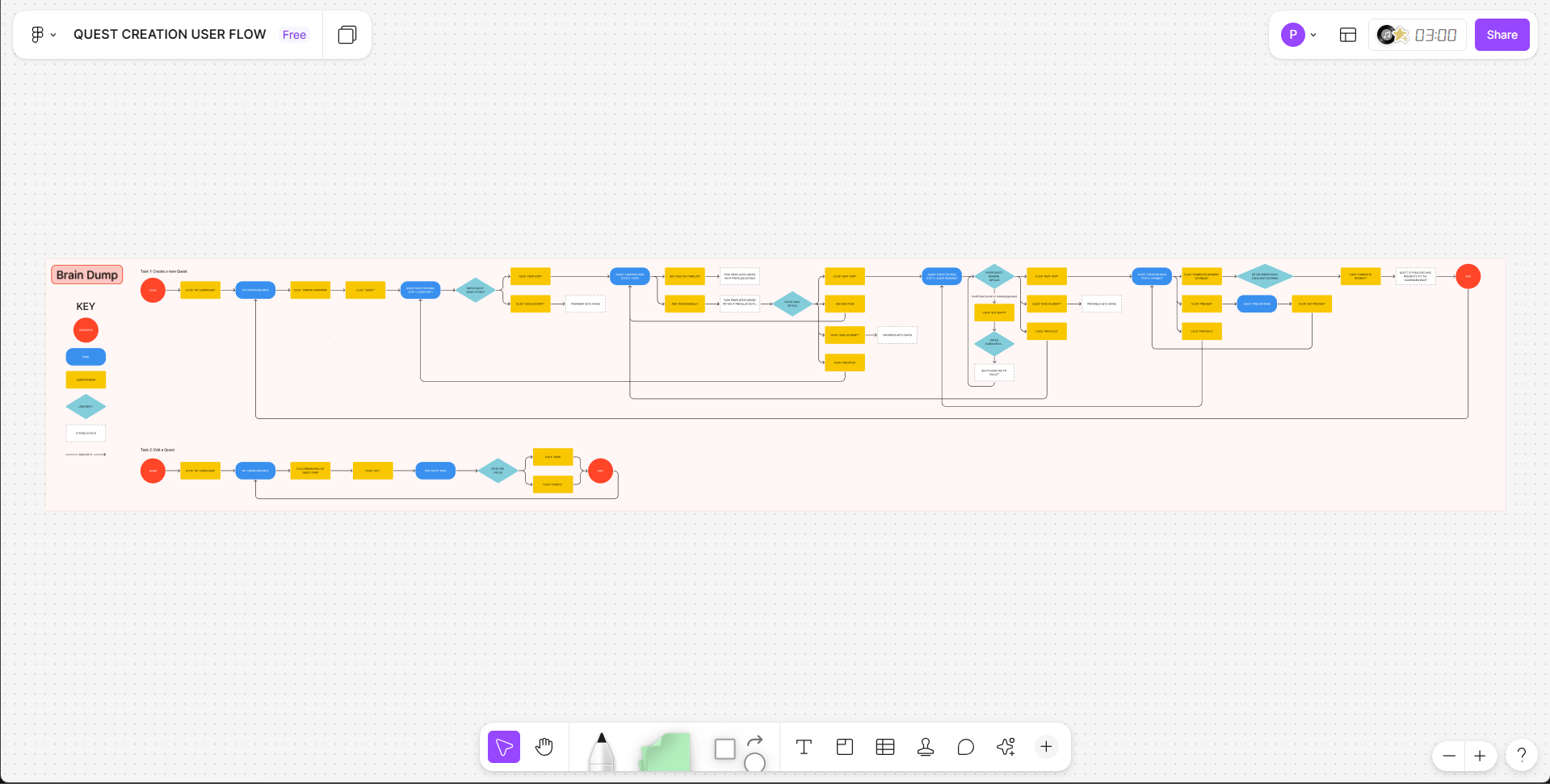The image size is (1550, 784).
Task: Select the Comment bubble tool
Action: click(965, 747)
